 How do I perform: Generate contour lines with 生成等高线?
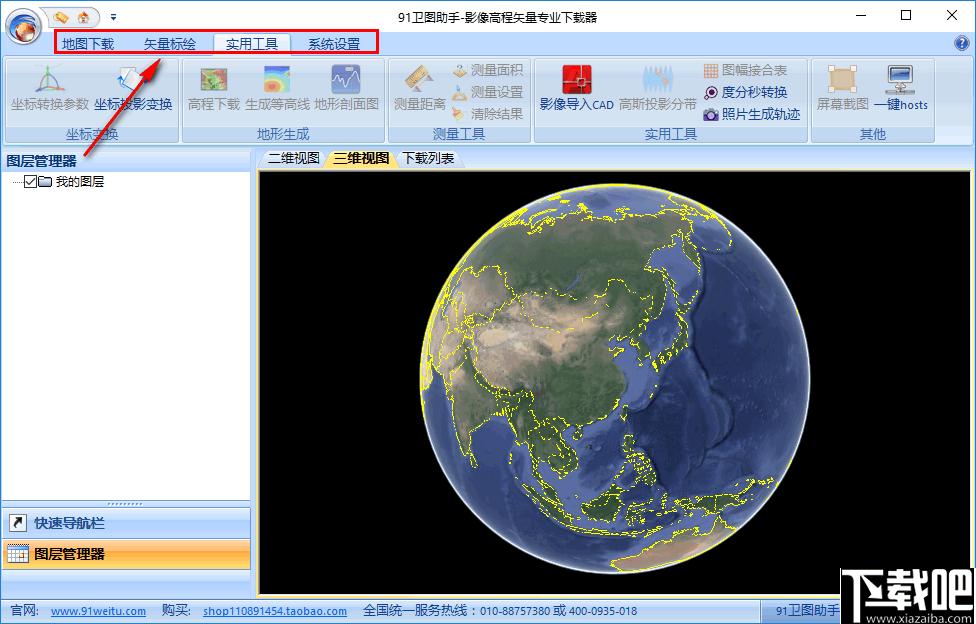click(277, 89)
